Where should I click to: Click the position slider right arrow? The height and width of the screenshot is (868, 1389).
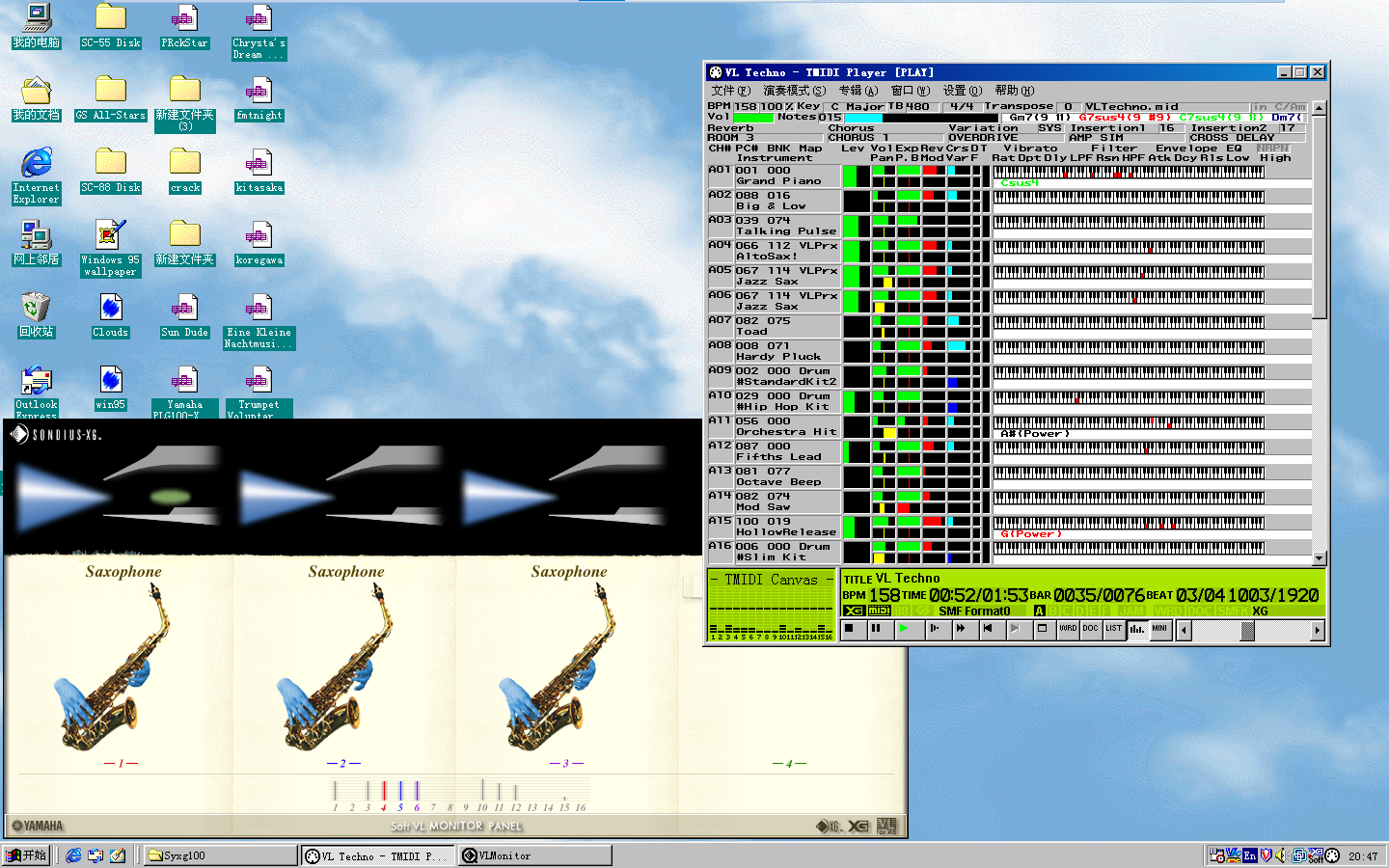point(1318,631)
